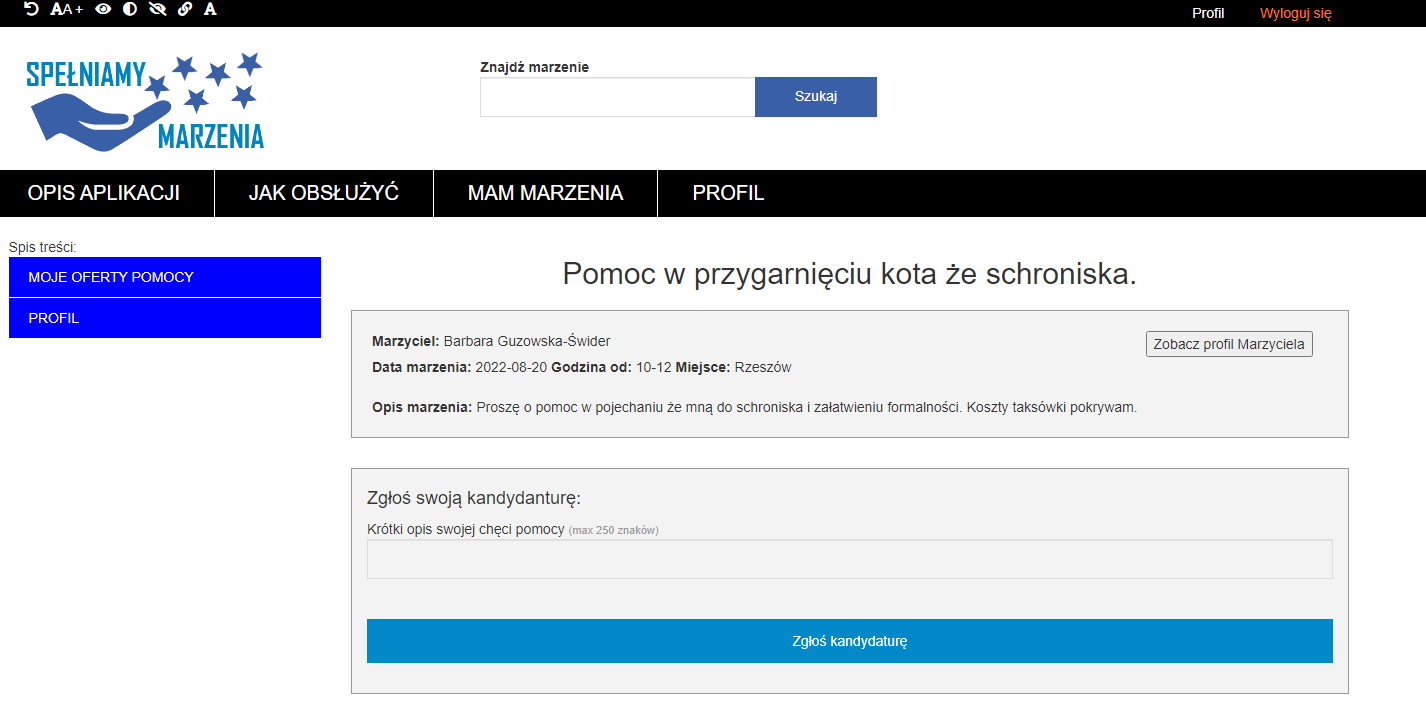Open the OPIS APLIKACJI menu item
Screen dimensions: 1426x706
(x=104, y=193)
